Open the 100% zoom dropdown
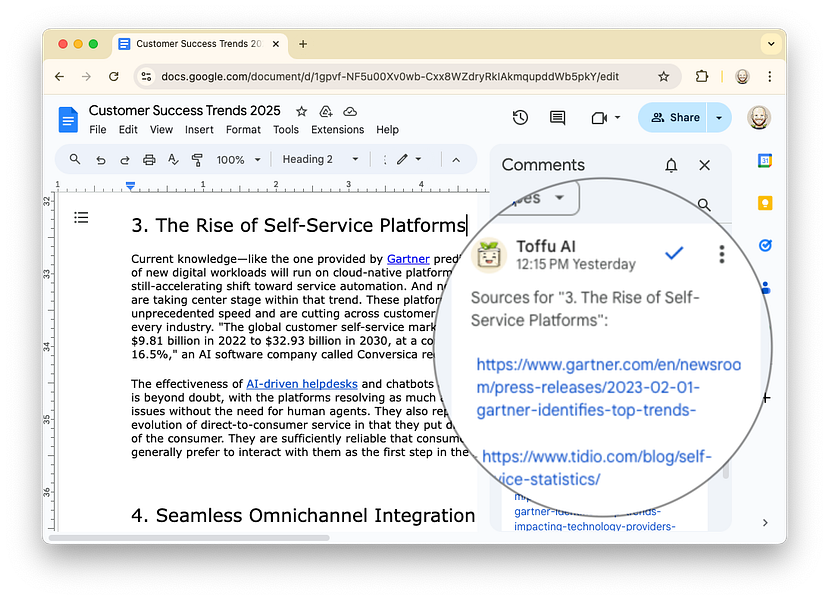Screen dimensions: 829x600 coord(238,160)
